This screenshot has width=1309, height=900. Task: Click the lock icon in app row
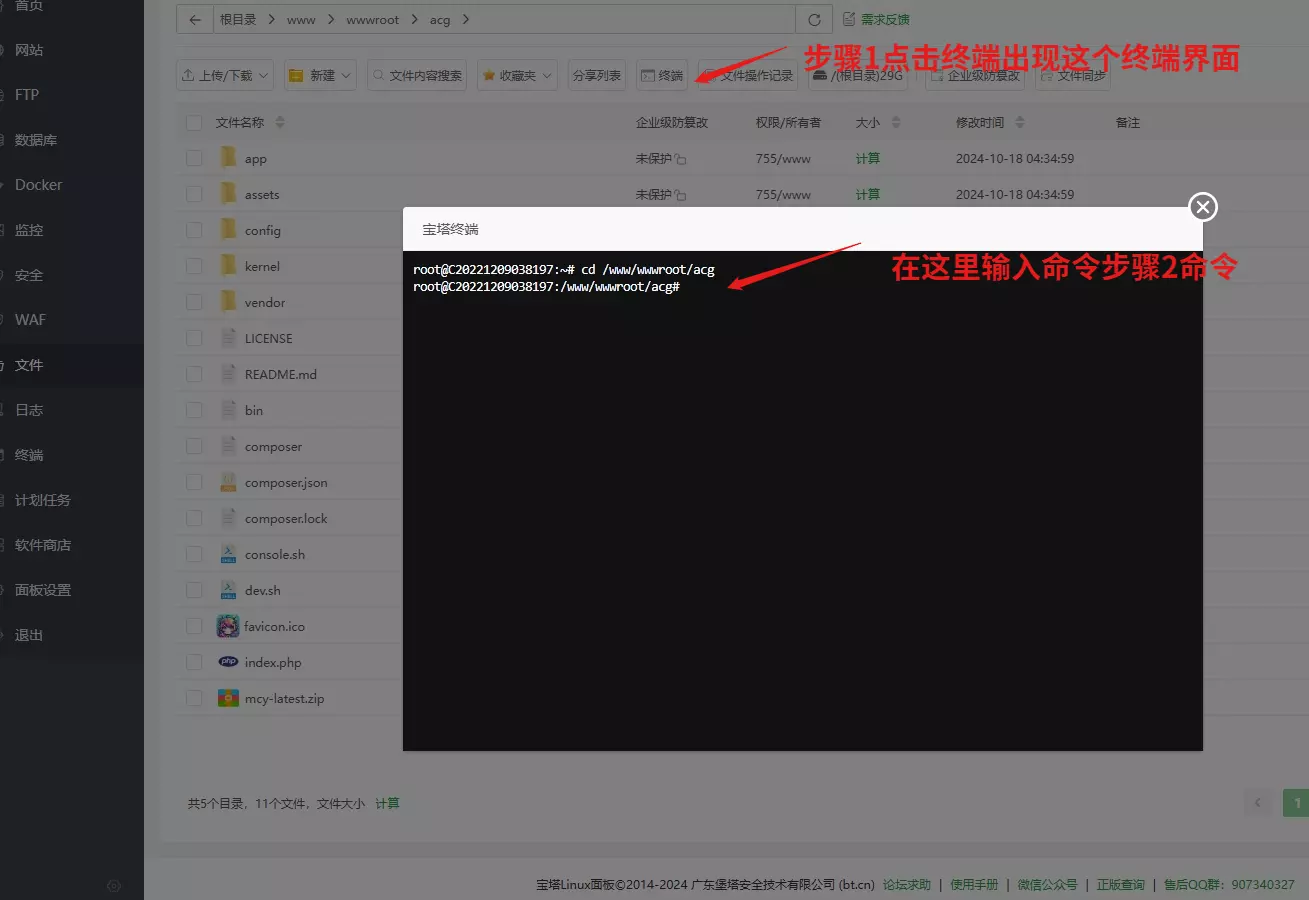click(681, 159)
